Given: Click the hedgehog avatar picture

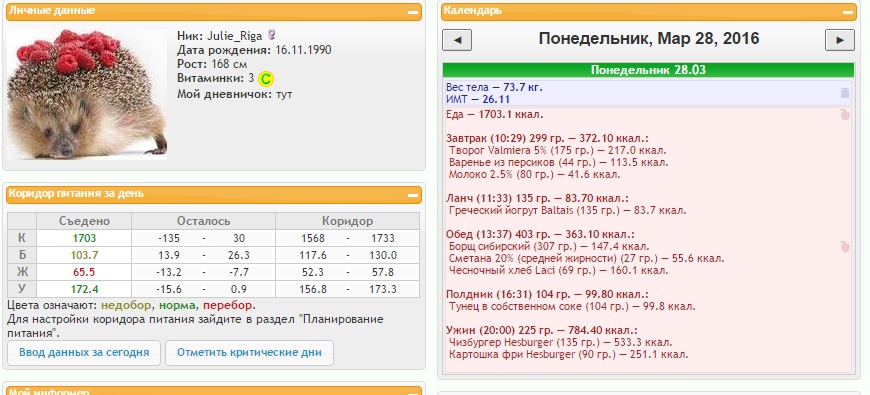Looking at the screenshot, I should (87, 94).
